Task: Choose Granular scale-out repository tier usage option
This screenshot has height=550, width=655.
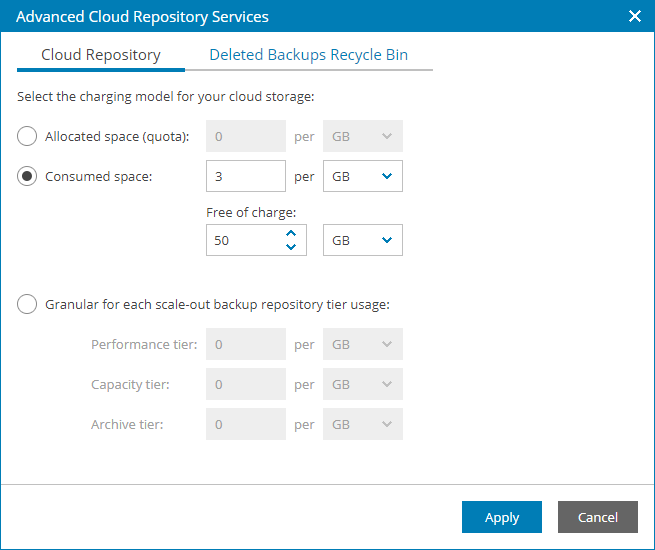Action: pyautogui.click(x=28, y=304)
